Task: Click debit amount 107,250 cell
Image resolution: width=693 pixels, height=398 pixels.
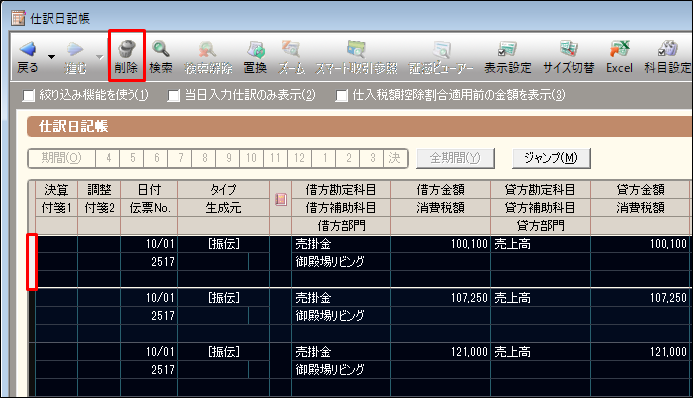Action: click(x=440, y=298)
